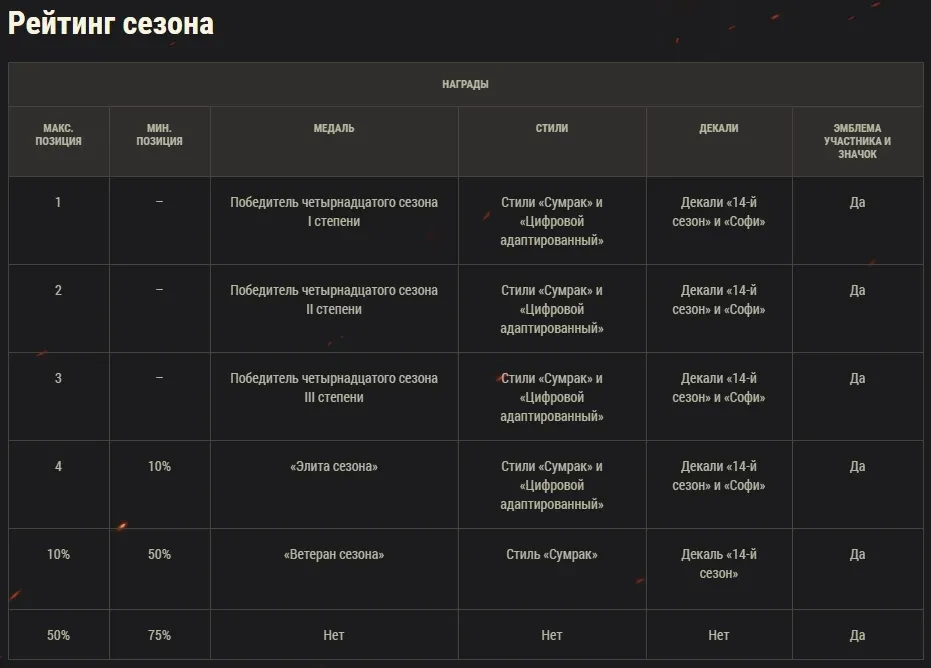This screenshot has width=931, height=668.
Task: Select "Нет" in the decals column
Action: coord(719,635)
